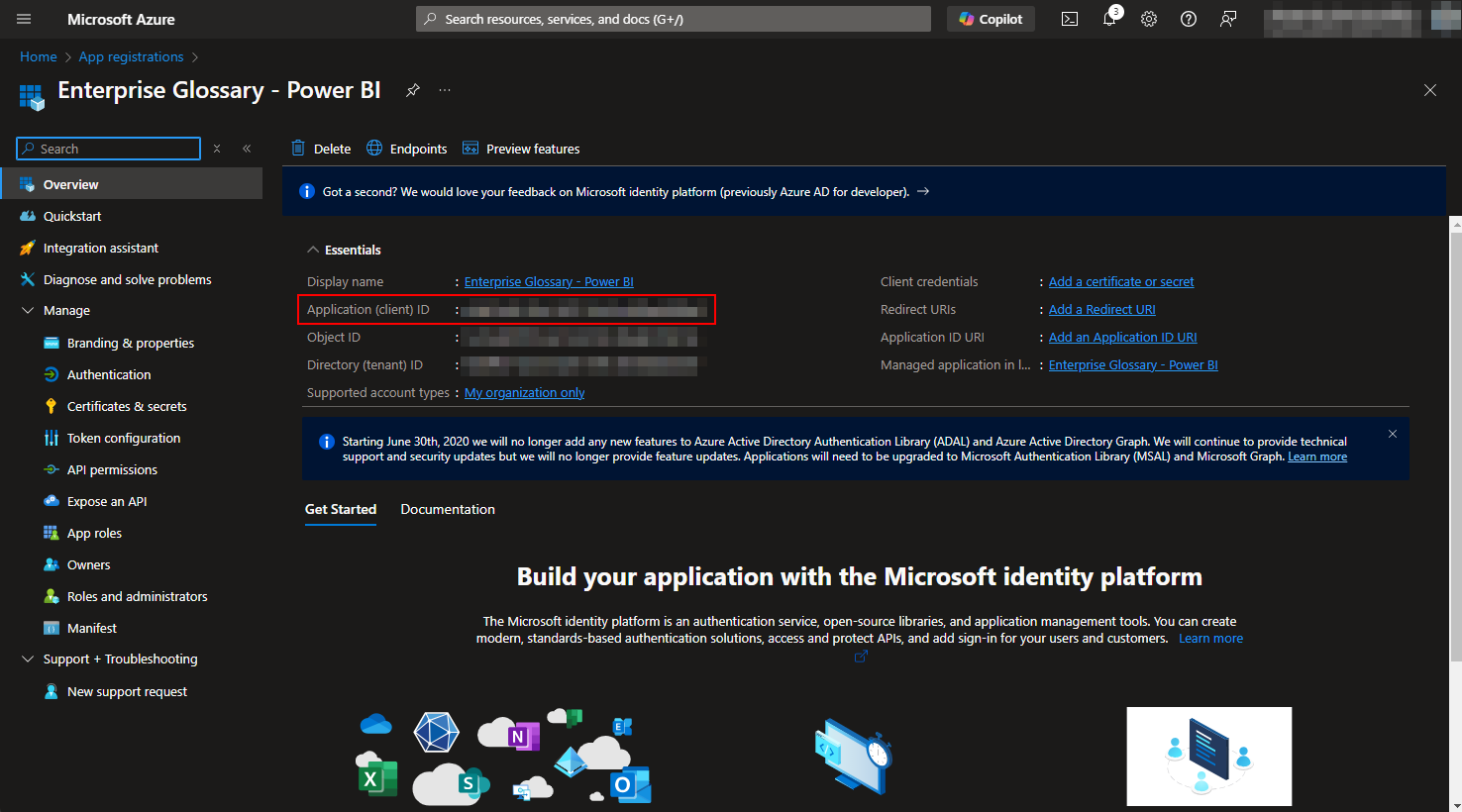
Task: Open the notifications bell
Action: [1109, 19]
